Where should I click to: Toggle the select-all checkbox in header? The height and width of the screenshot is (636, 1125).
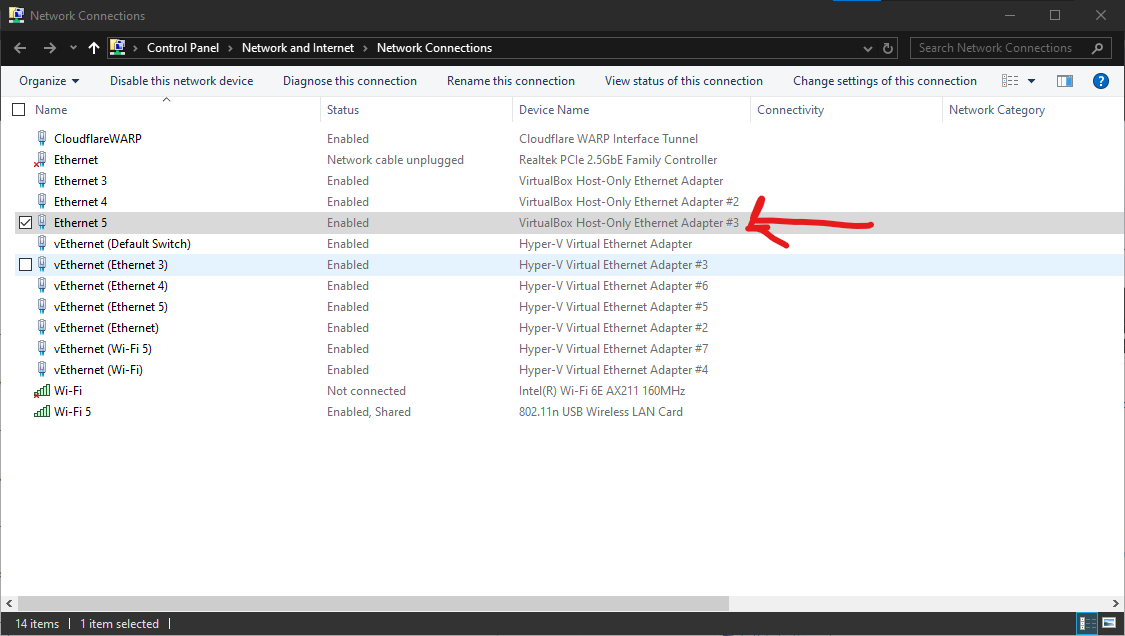[18, 110]
